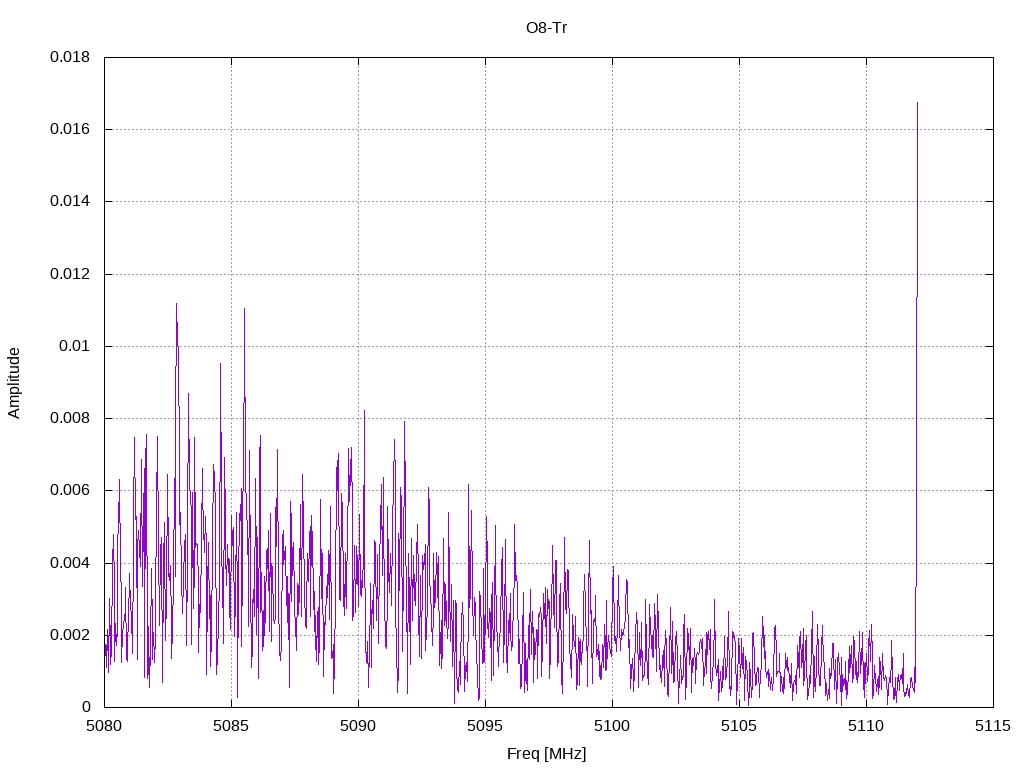Click the 5095 x-axis tick label
Image resolution: width=1024 pixels, height=768 pixels.
coord(485,726)
